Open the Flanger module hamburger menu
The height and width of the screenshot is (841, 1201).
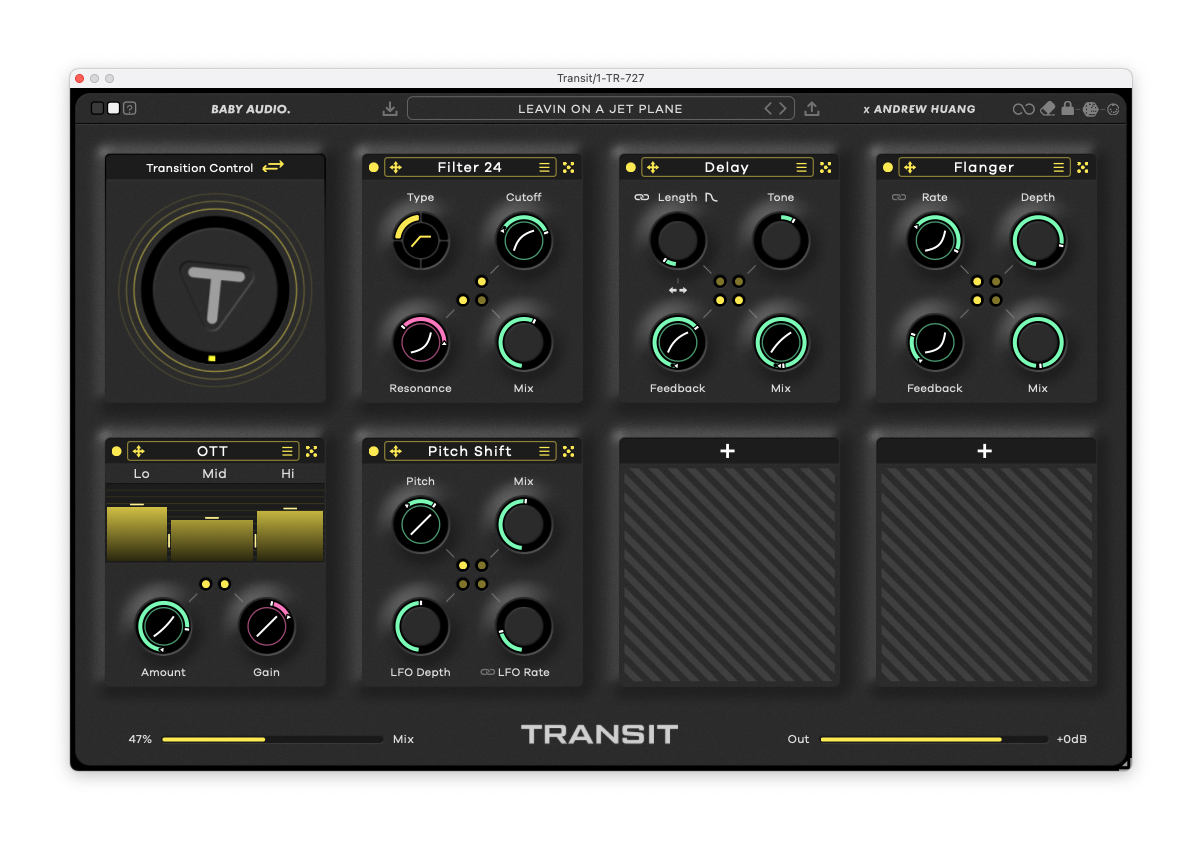point(1058,168)
